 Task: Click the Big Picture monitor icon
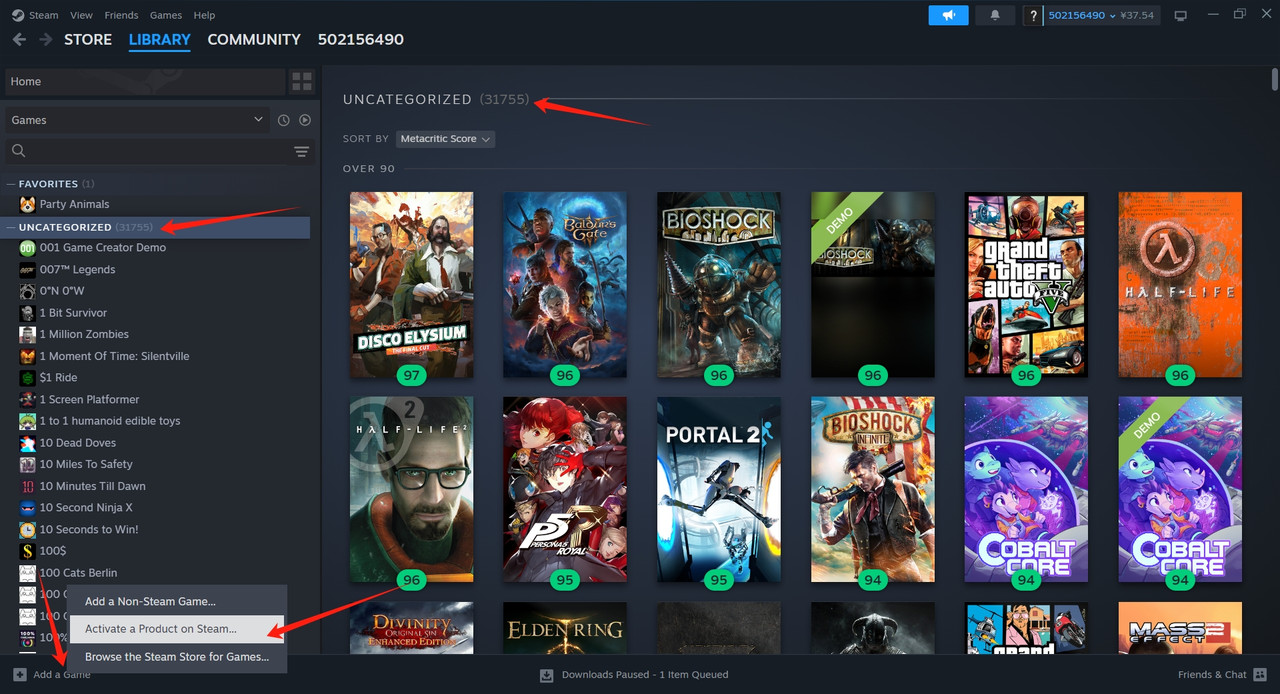pyautogui.click(x=1180, y=15)
